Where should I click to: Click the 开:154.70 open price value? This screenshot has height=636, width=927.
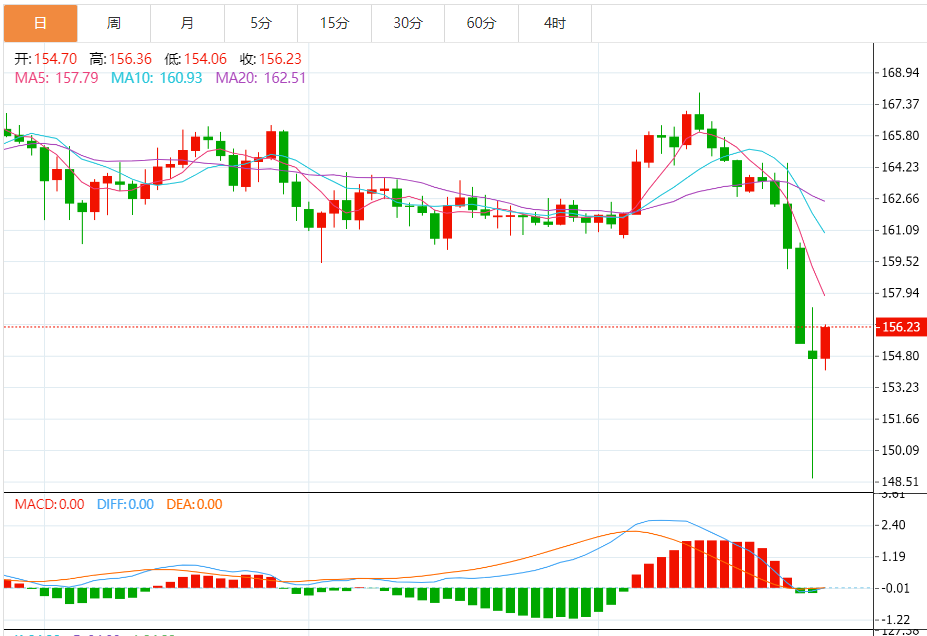pyautogui.click(x=46, y=59)
